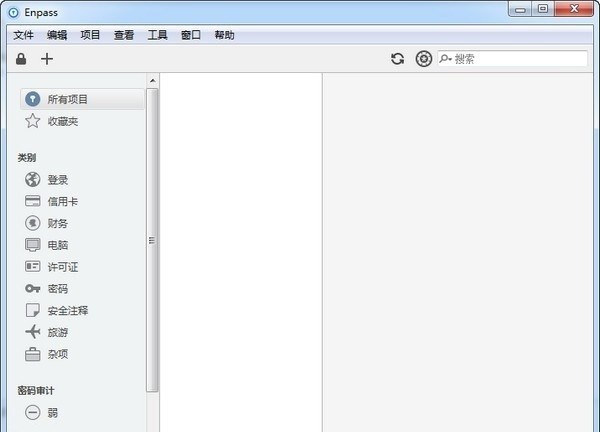Click into the 搜索 search field
The width and height of the screenshot is (600, 432).
coord(512,59)
